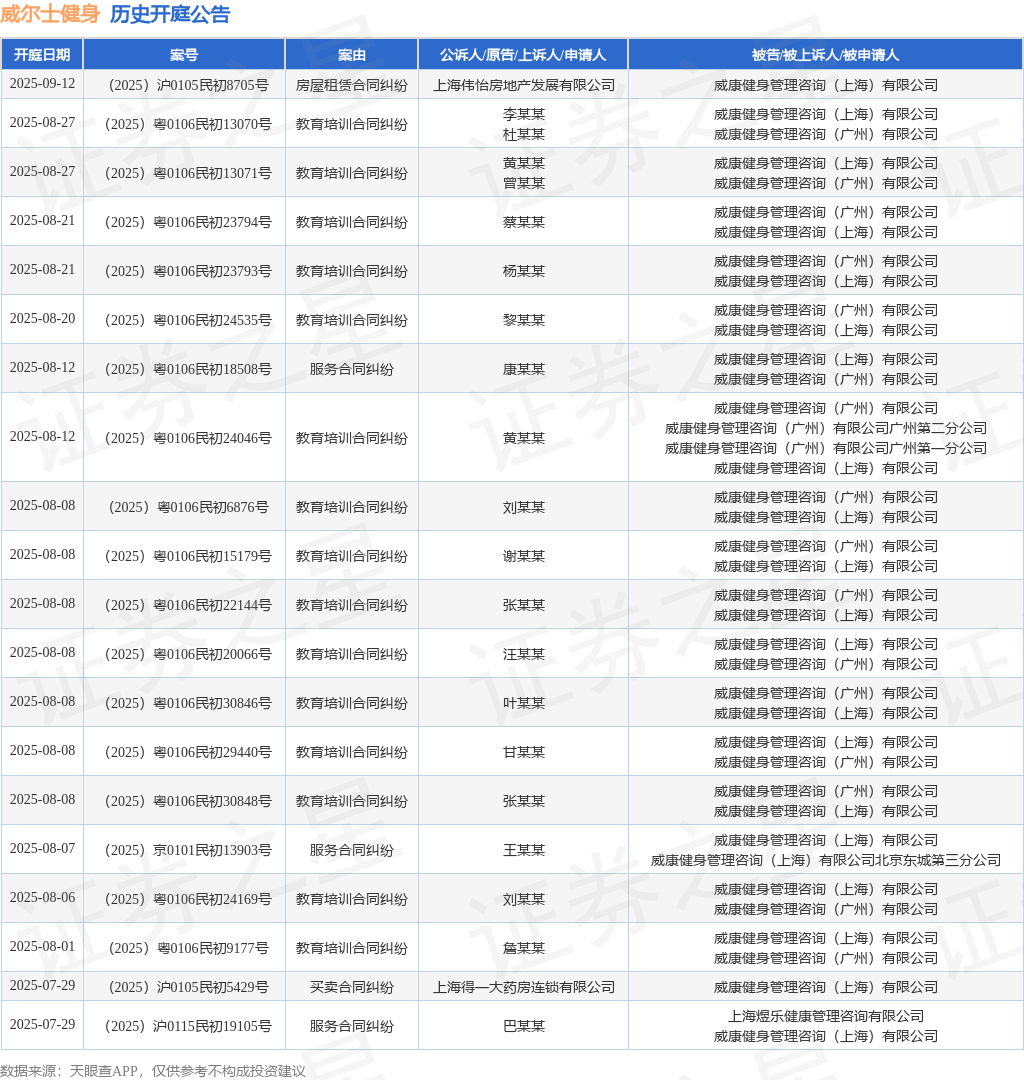Select case number (2025)粤0106民初24169号

click(x=188, y=898)
